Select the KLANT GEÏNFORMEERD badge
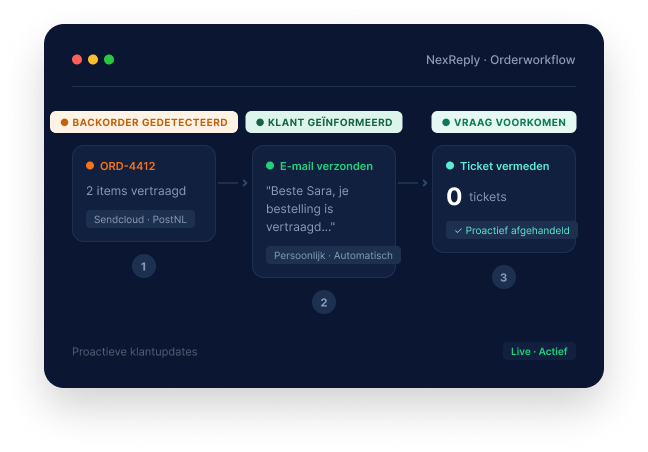The height and width of the screenshot is (452, 648). pos(324,122)
